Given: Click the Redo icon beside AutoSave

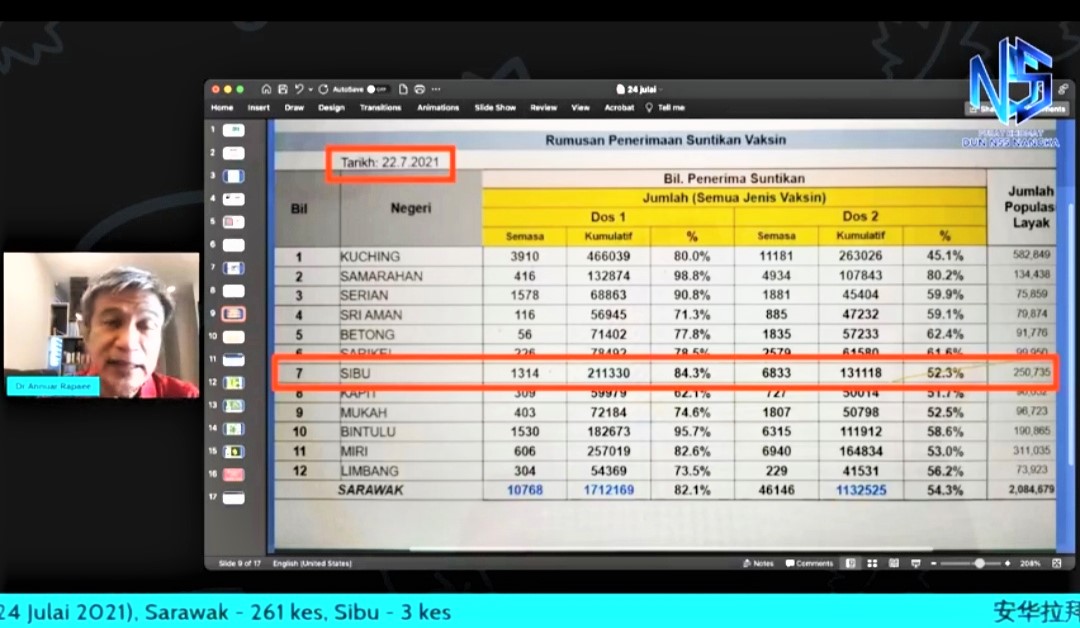Looking at the screenshot, I should click(323, 89).
